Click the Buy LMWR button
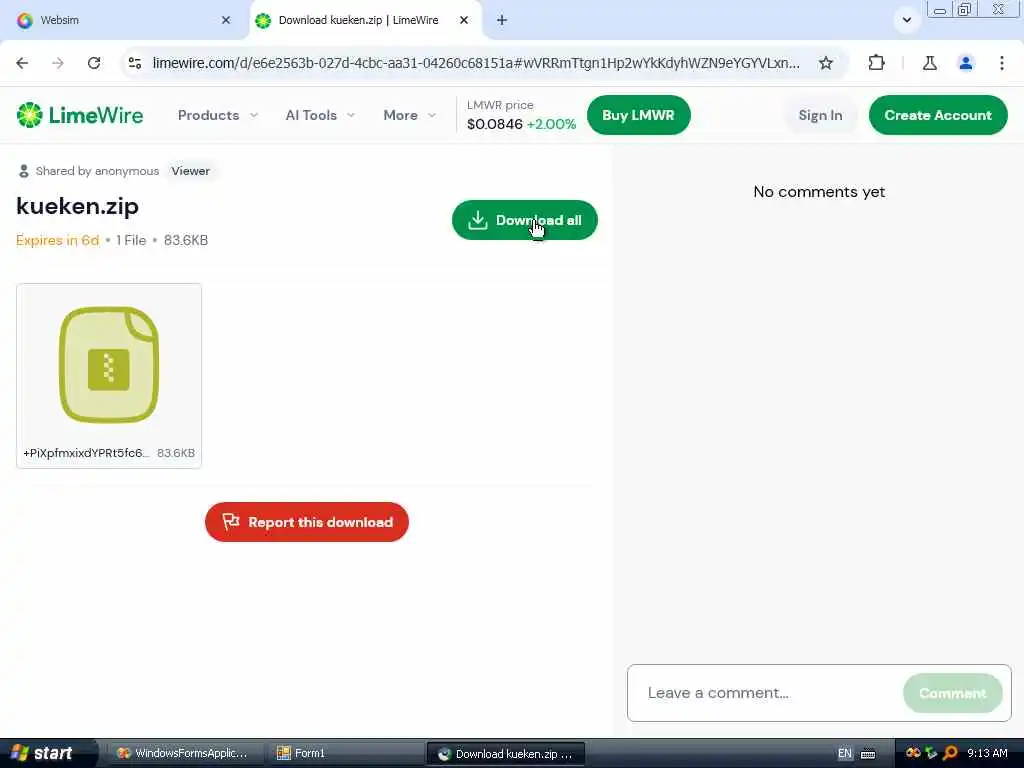The width and height of the screenshot is (1024, 768). click(638, 115)
